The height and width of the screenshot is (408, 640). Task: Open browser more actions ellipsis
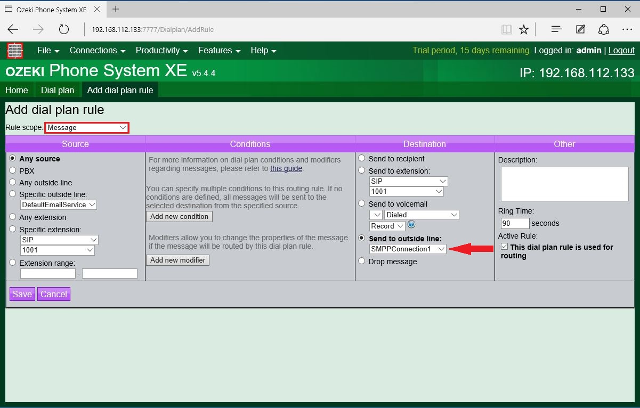point(627,29)
